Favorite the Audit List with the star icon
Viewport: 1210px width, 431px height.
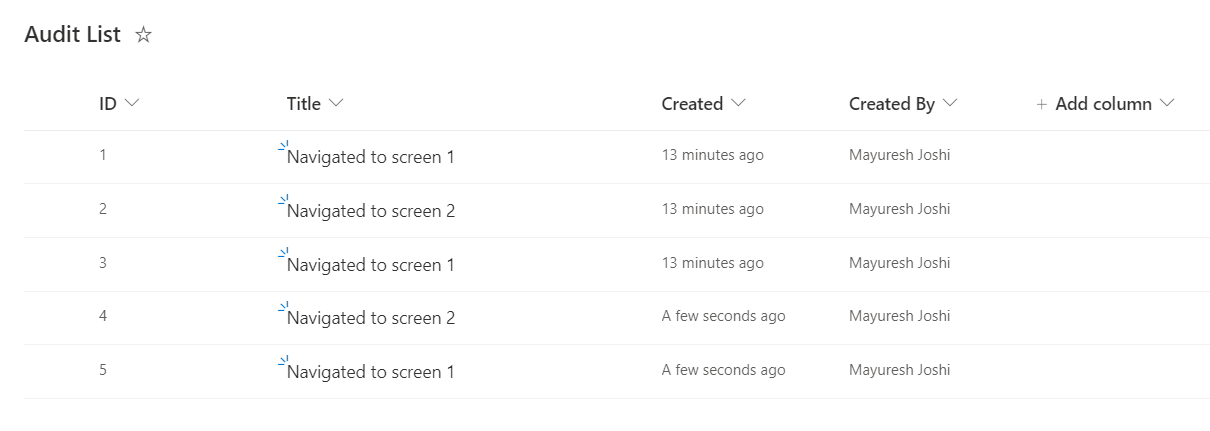pyautogui.click(x=144, y=35)
